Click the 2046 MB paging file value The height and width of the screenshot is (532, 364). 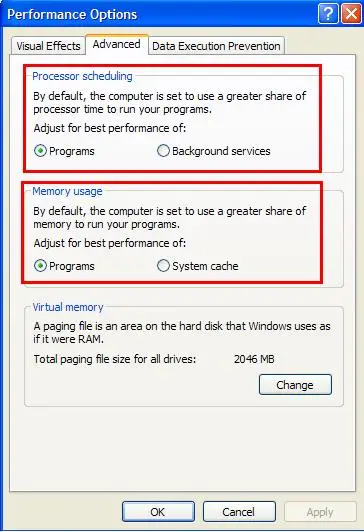pos(254,359)
